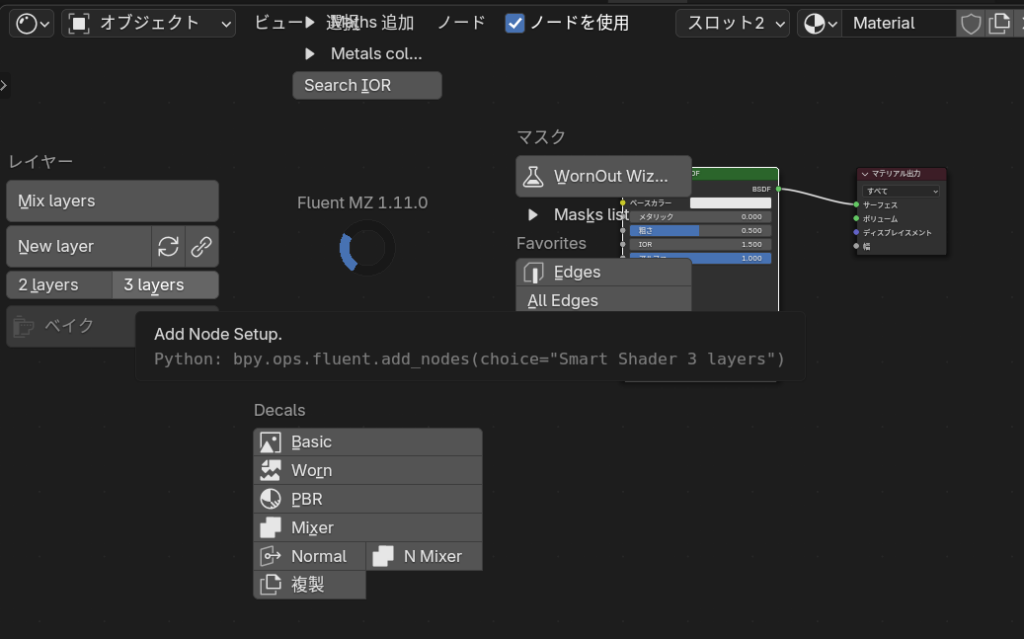The width and height of the screenshot is (1024, 639).
Task: Select the Mixer decal option
Action: (x=367, y=527)
